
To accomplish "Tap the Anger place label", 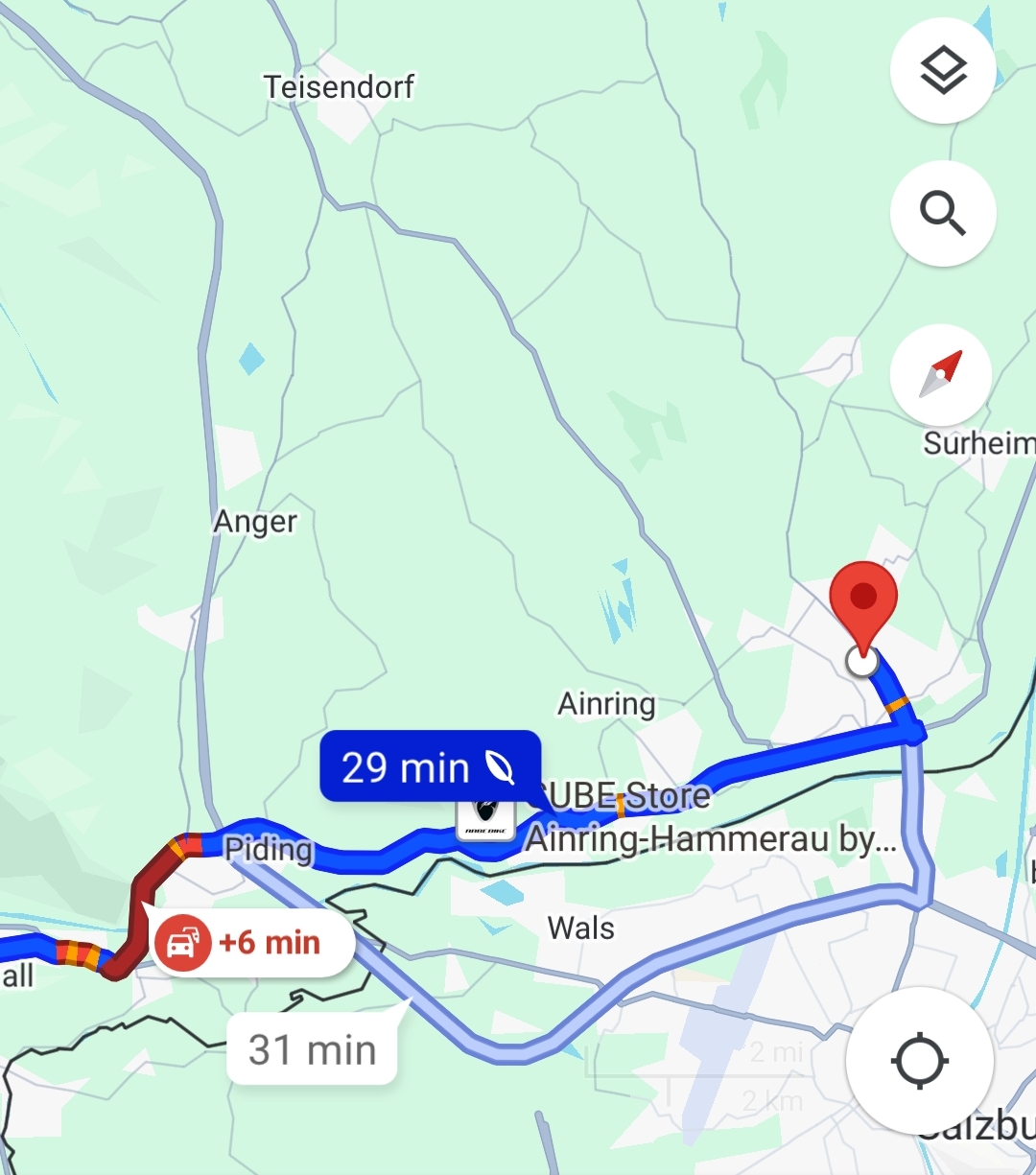I will 255,523.
